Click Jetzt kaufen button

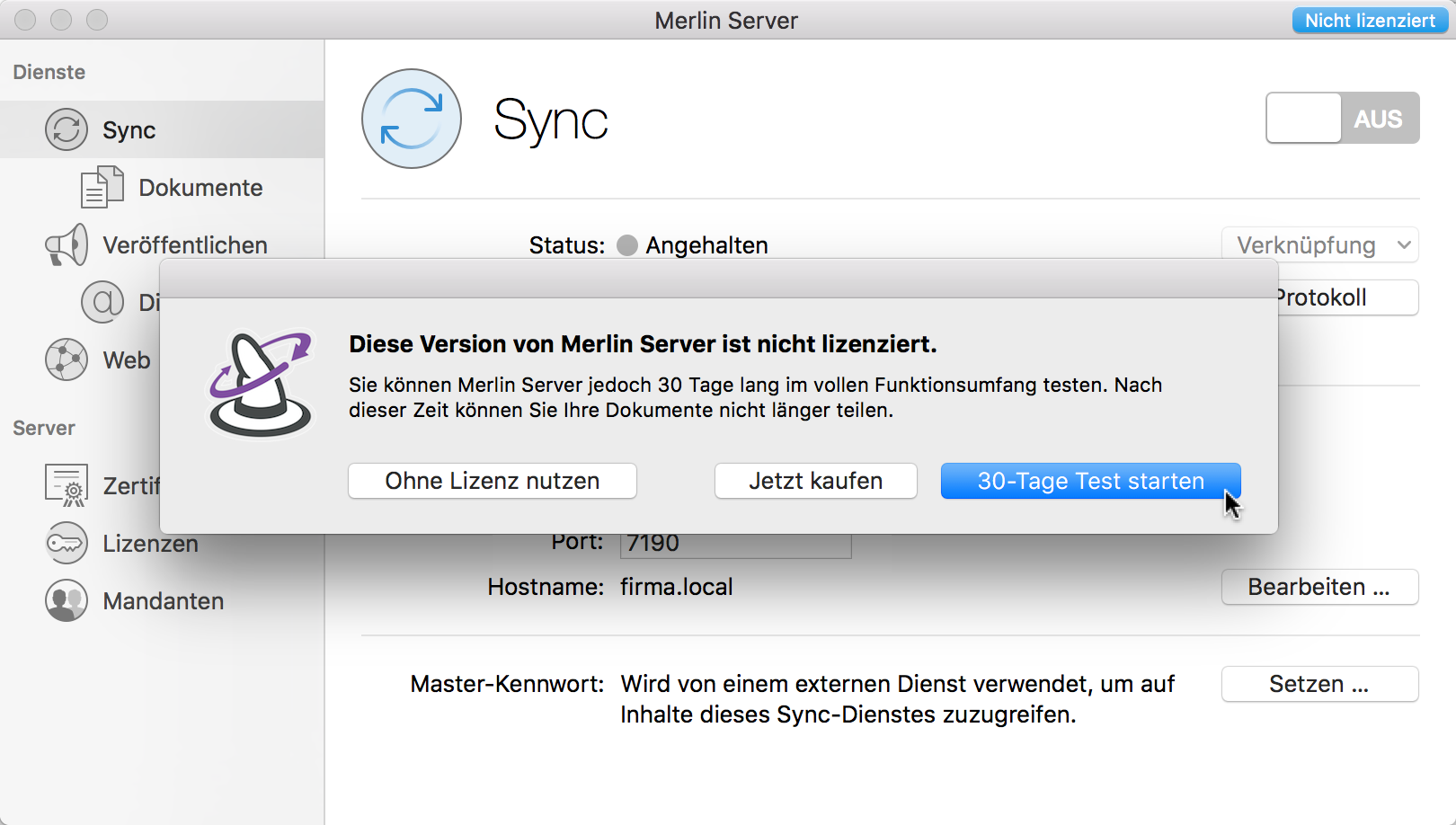(x=816, y=481)
